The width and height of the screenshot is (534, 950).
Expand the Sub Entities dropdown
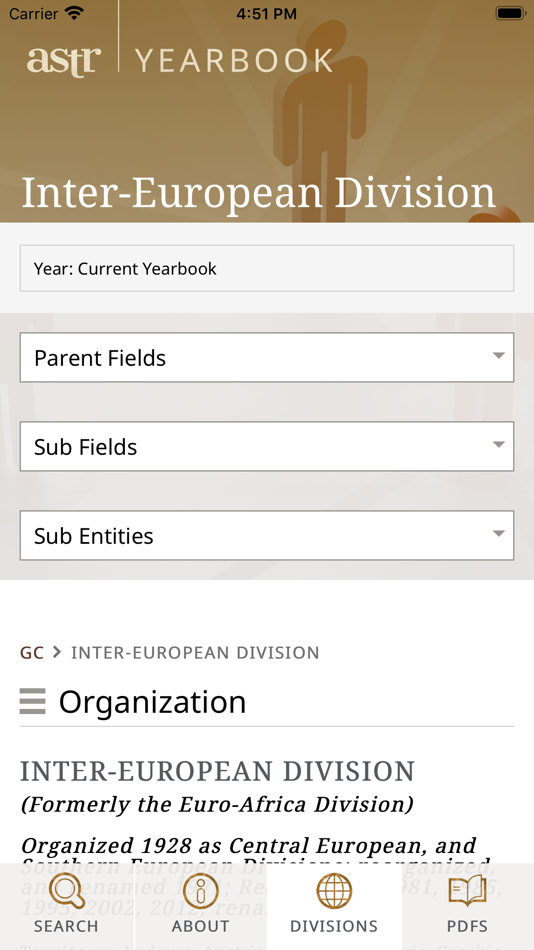tap(267, 536)
